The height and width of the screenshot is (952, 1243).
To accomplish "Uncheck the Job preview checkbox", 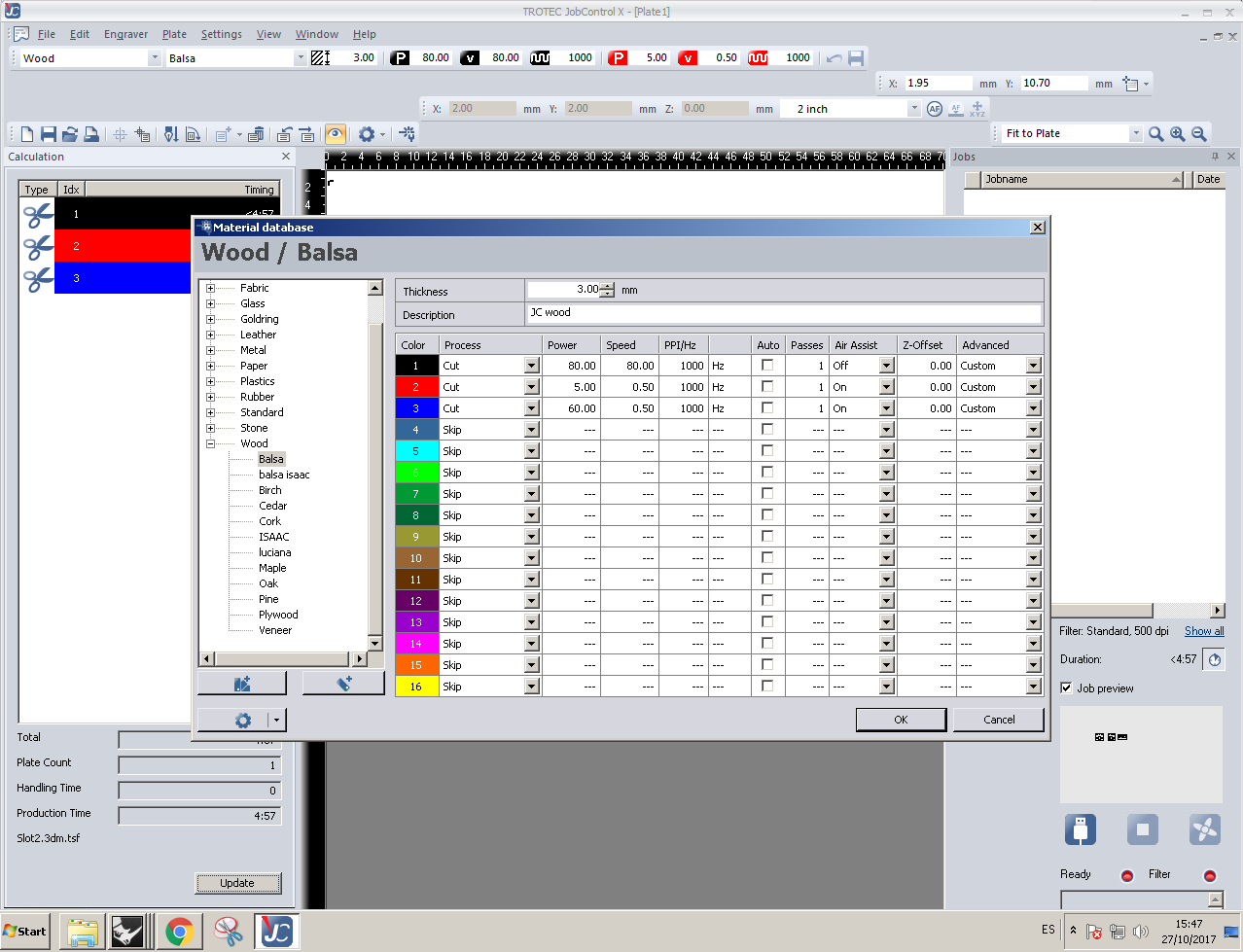I will coord(1066,688).
